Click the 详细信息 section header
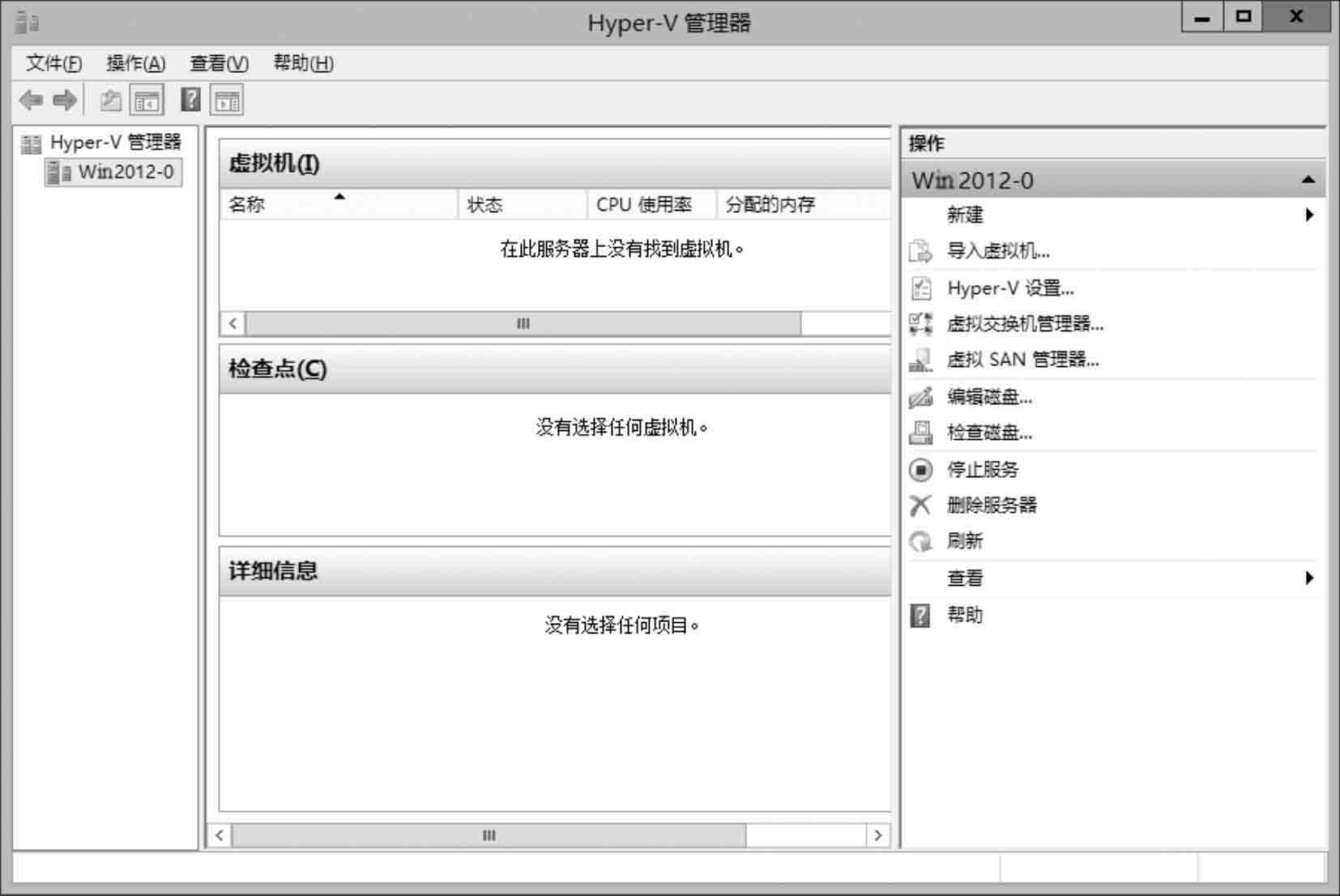 [x=555, y=571]
